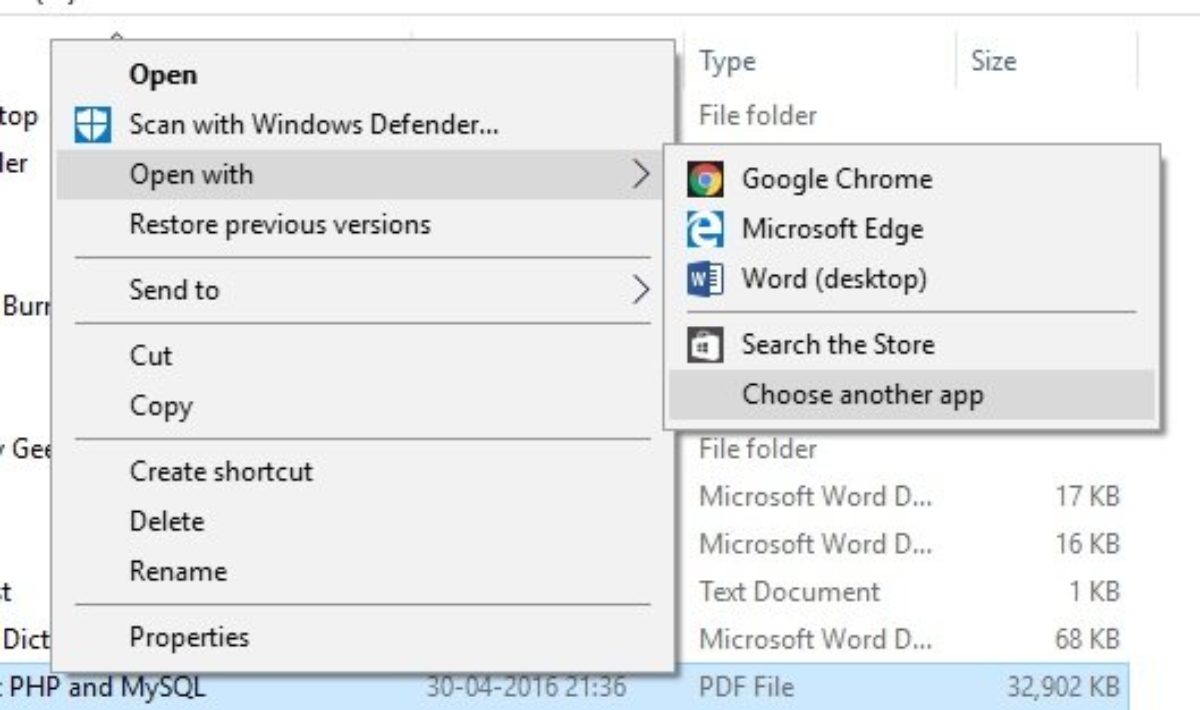This screenshot has height=710, width=1200.
Task: Expand the Open with submenu arrow
Action: (x=641, y=175)
